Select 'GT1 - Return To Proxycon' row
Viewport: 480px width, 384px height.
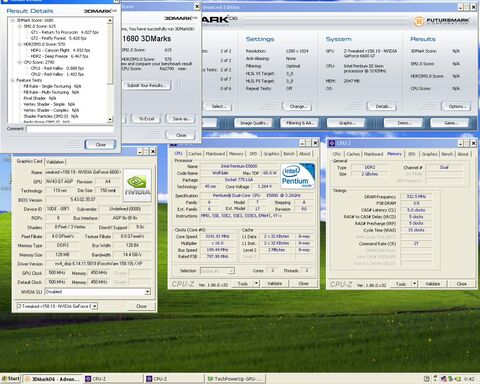point(65,32)
